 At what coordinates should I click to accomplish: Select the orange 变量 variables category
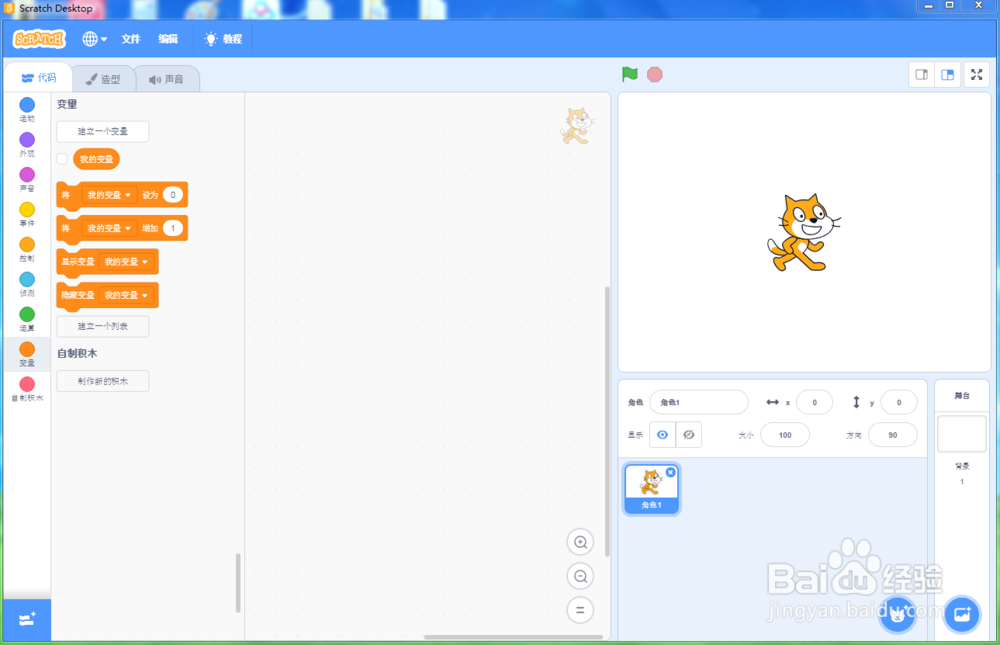click(x=27, y=355)
